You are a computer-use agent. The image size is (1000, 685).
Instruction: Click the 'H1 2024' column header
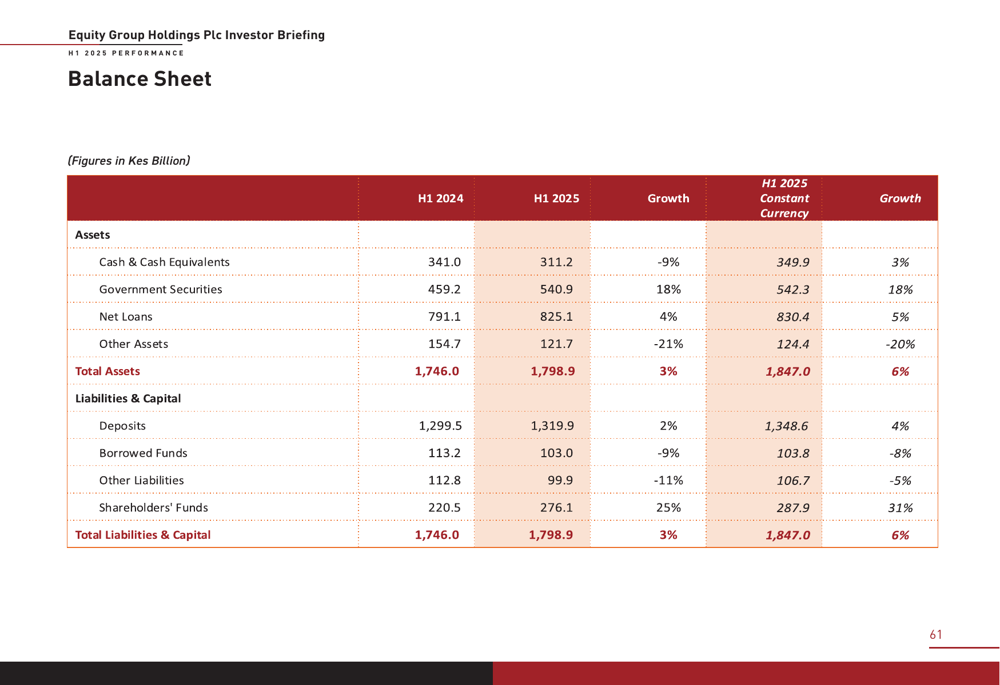[441, 198]
